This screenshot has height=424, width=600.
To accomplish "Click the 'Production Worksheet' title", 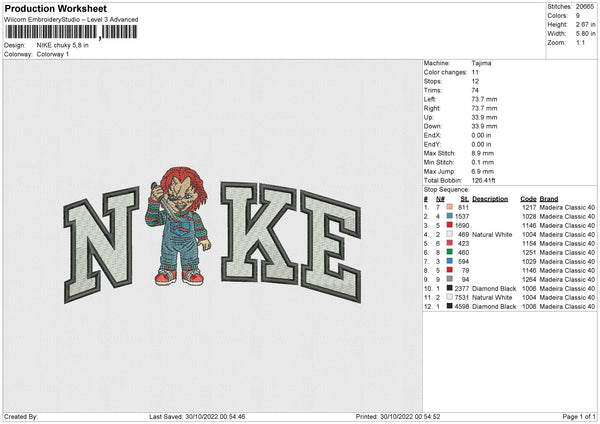I will tap(55, 8).
